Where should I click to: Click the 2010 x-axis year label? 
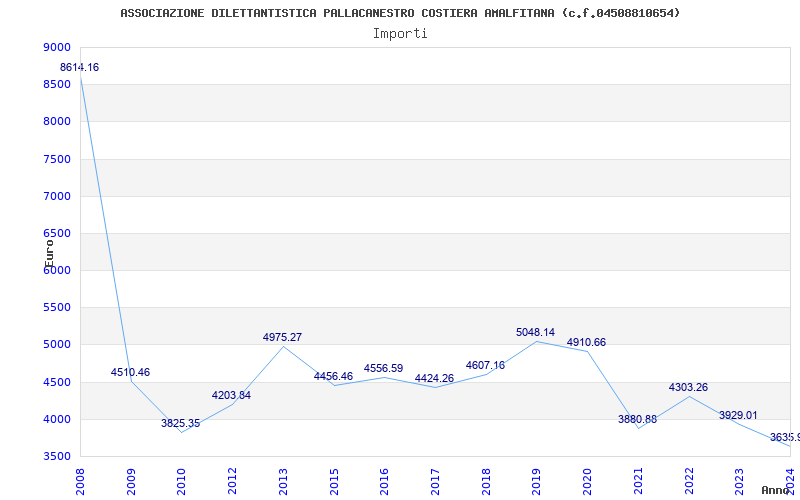point(181,482)
